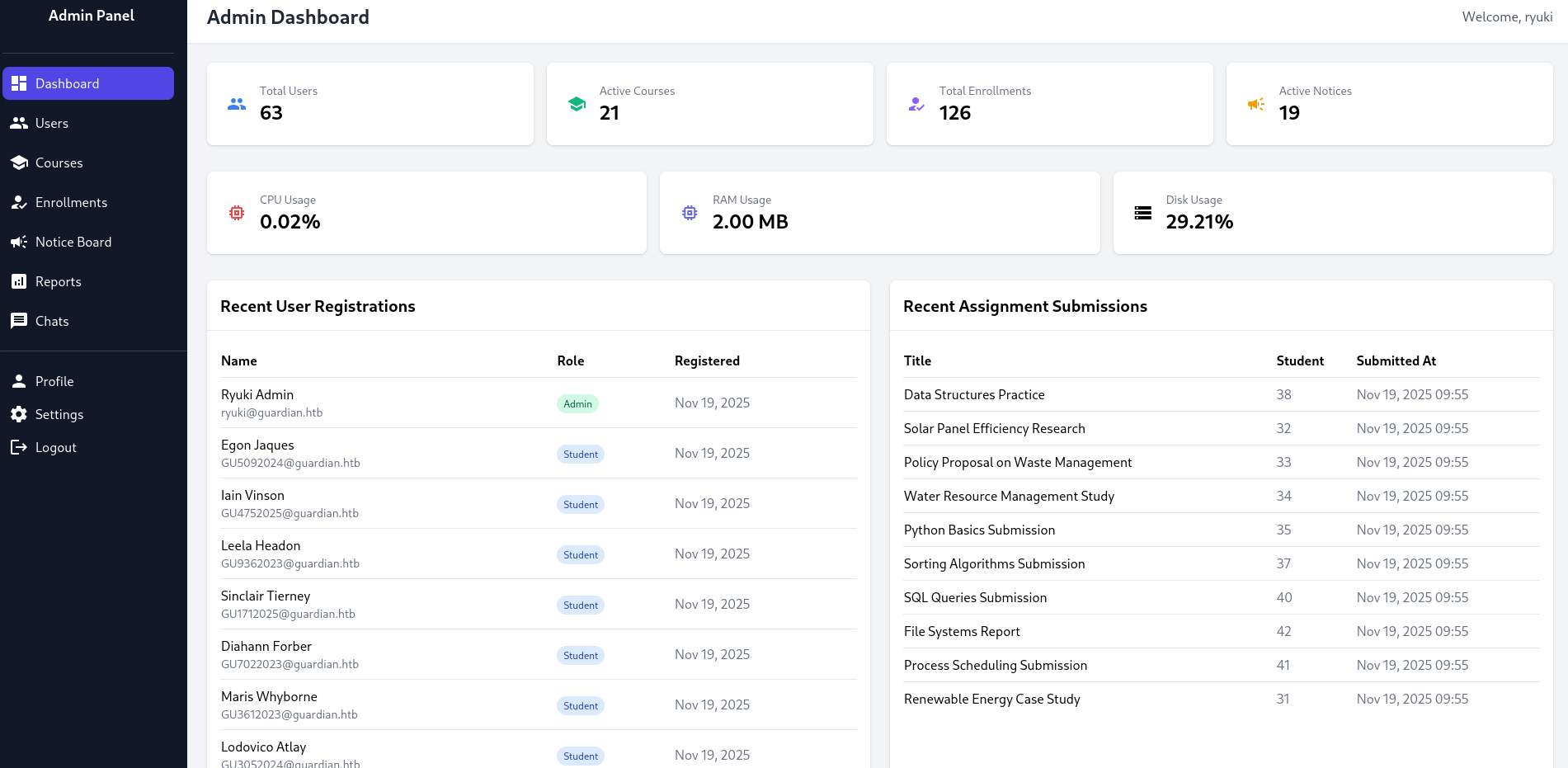1568x768 pixels.
Task: Open Settings using the gear icon
Action: [19, 413]
